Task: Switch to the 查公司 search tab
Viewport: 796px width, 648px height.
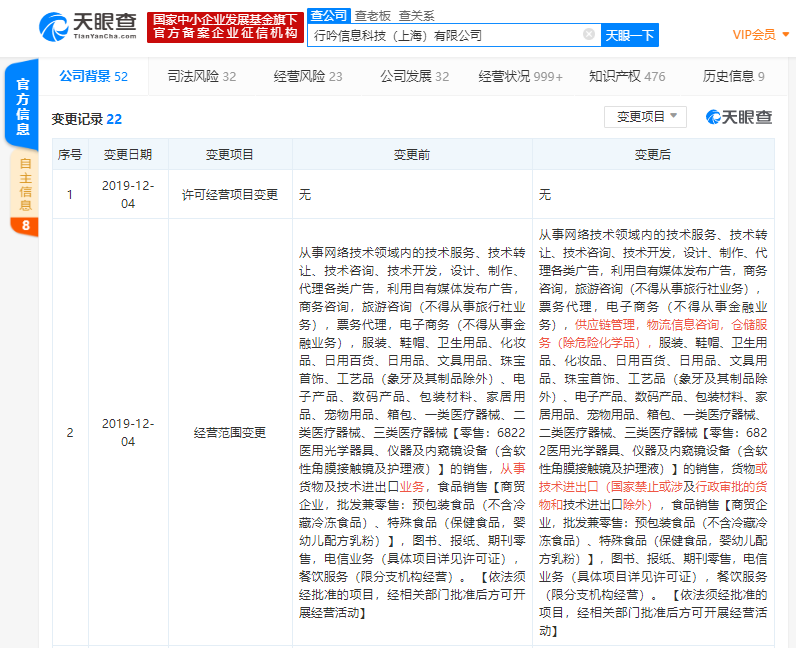Action: click(x=328, y=15)
